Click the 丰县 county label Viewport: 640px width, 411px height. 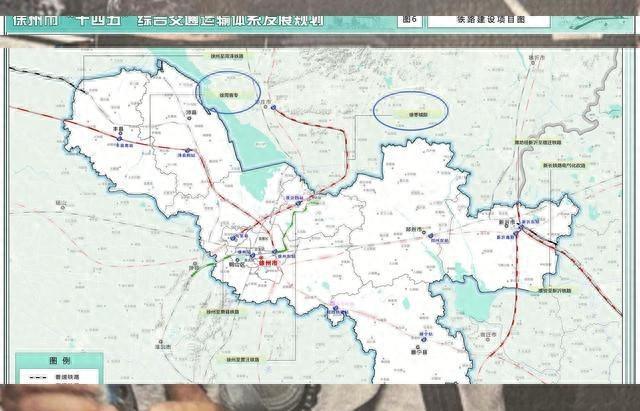tap(118, 129)
